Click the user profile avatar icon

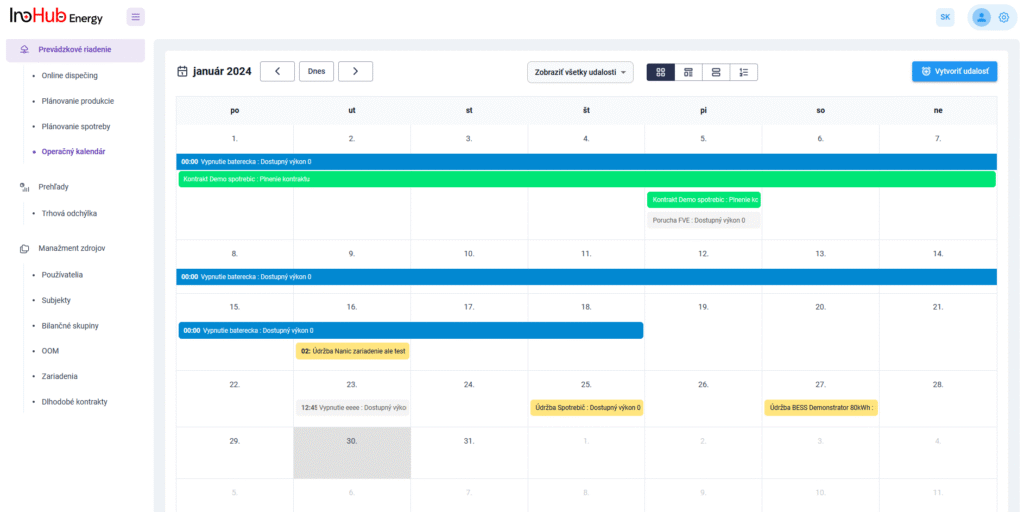point(981,17)
